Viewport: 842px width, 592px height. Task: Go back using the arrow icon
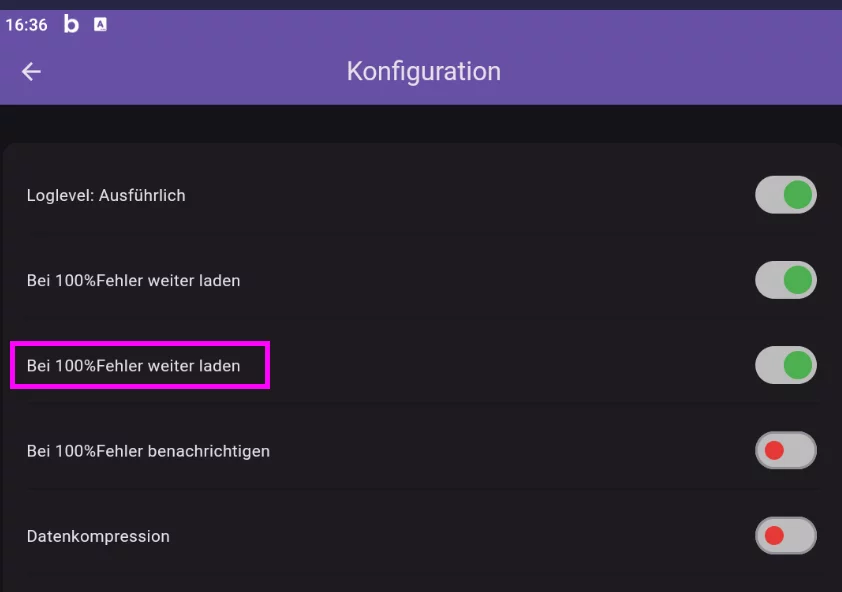click(x=31, y=71)
